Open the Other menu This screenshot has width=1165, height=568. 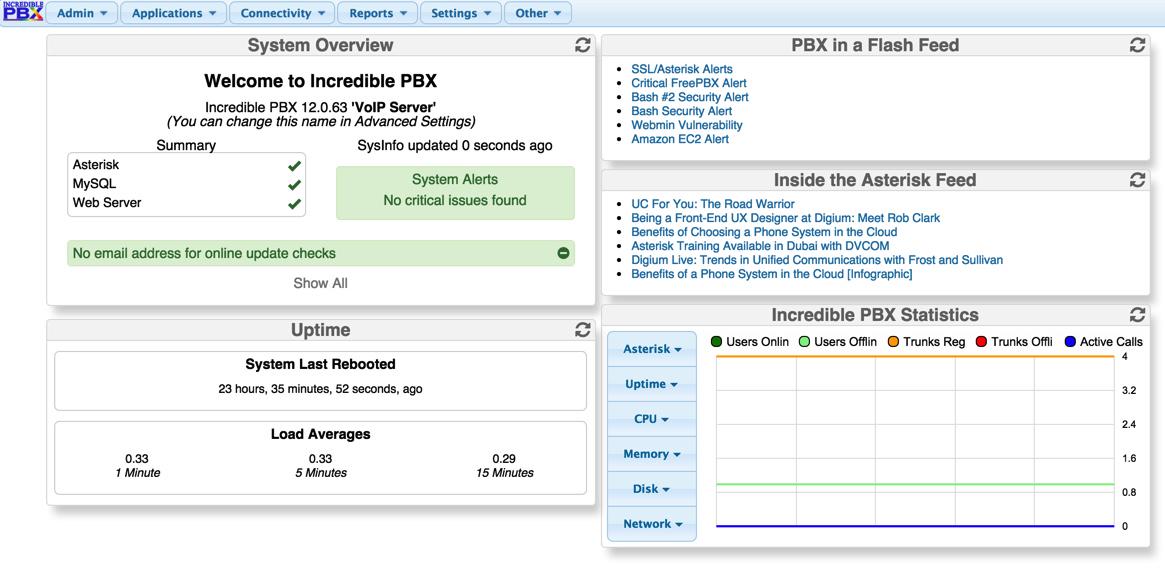(x=538, y=13)
